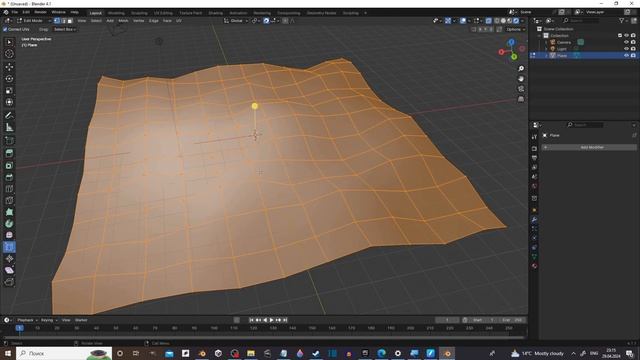Click the red X axis gizmo ball
The height and width of the screenshot is (360, 640).
tap(502, 52)
